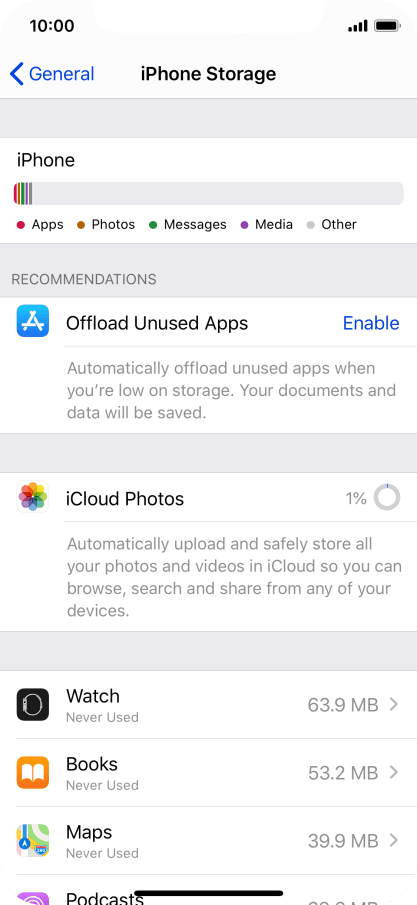Tap the iPhone storage usage bar
The width and height of the screenshot is (417, 905).
pyautogui.click(x=208, y=193)
